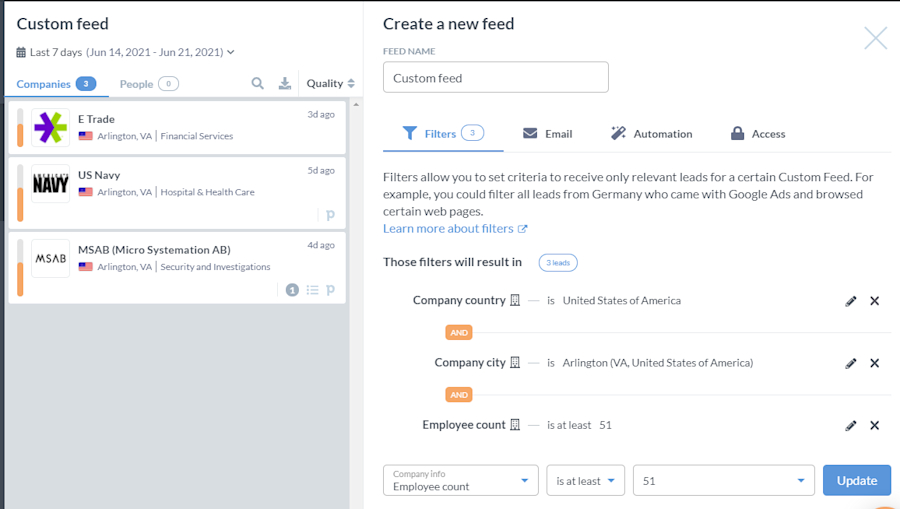
Task: Open the search icon in Custom feed toolbar
Action: pyautogui.click(x=258, y=84)
